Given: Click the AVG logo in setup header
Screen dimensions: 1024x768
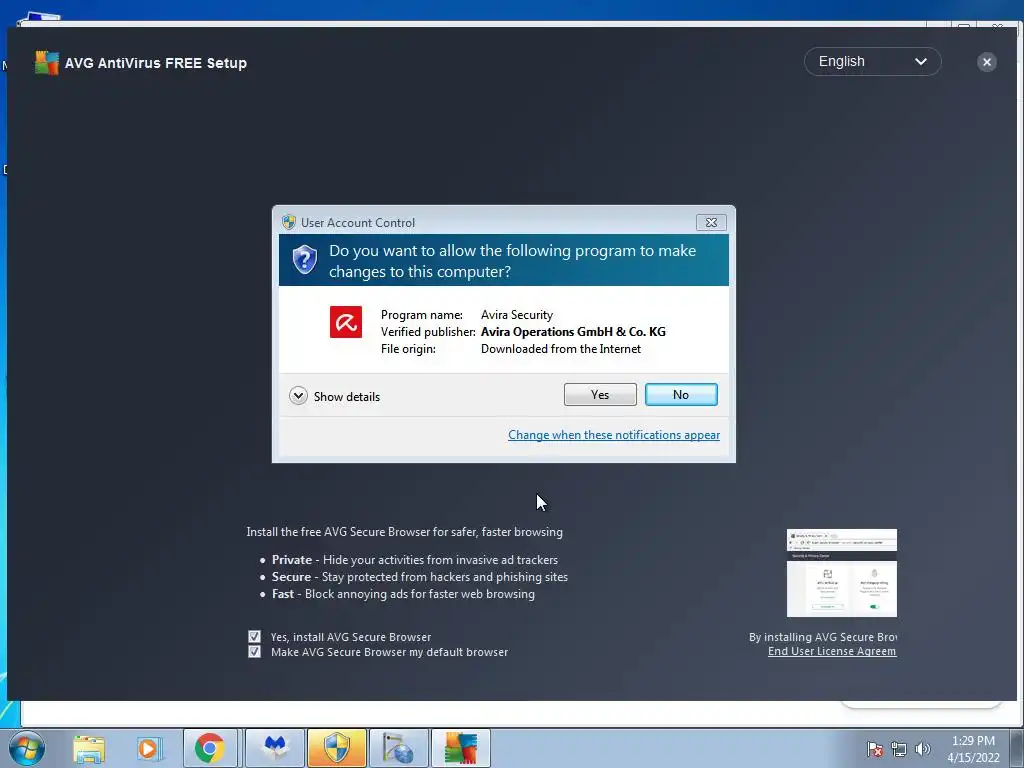Looking at the screenshot, I should click(46, 63).
